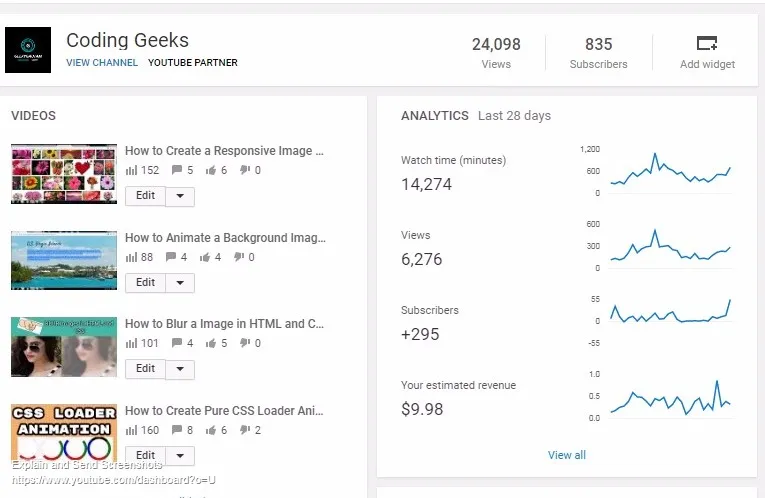The image size is (765, 498).
Task: Open the blurred portrait video thumbnail
Action: 64,347
